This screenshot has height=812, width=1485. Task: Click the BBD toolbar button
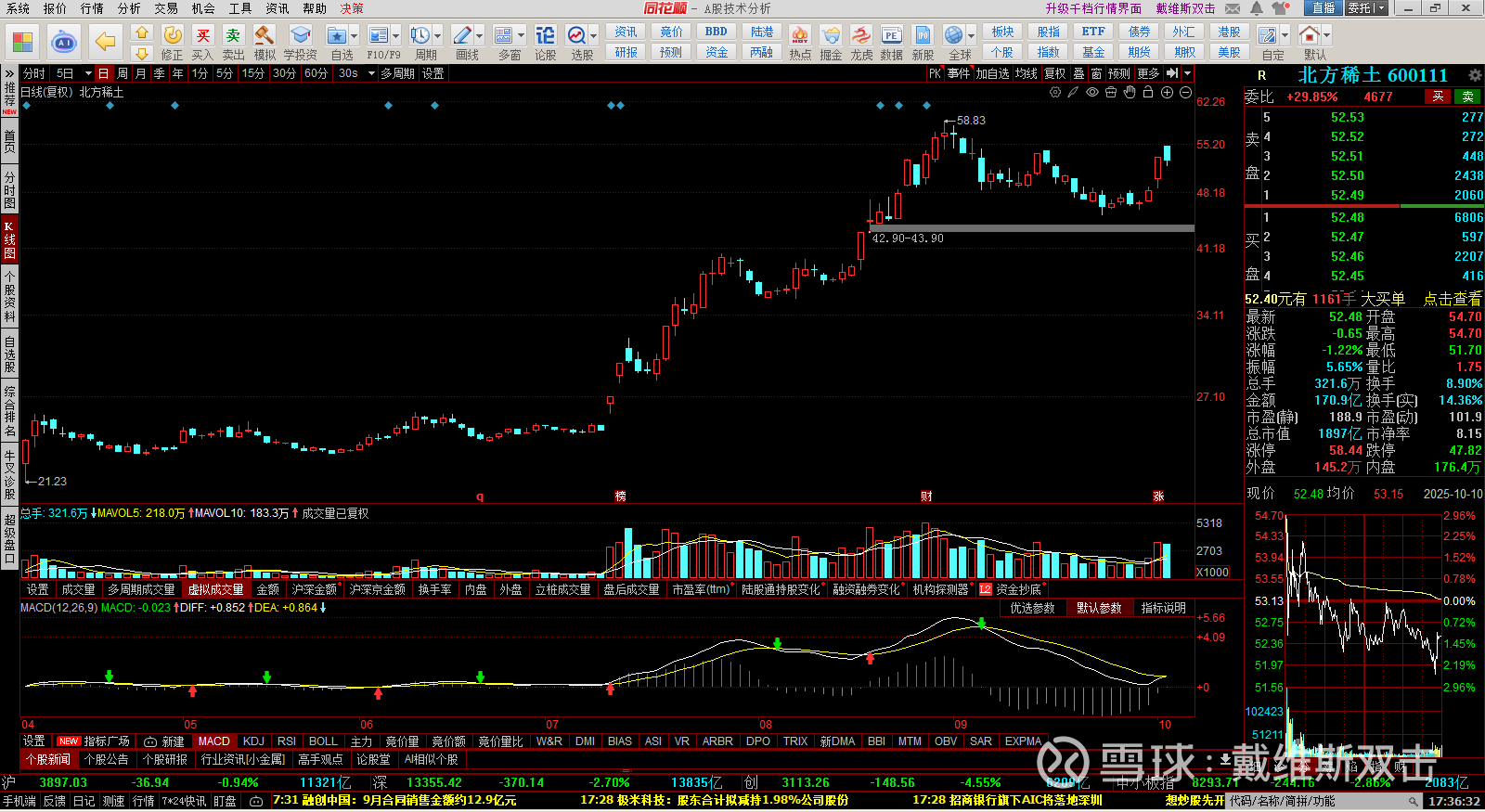pyautogui.click(x=717, y=32)
